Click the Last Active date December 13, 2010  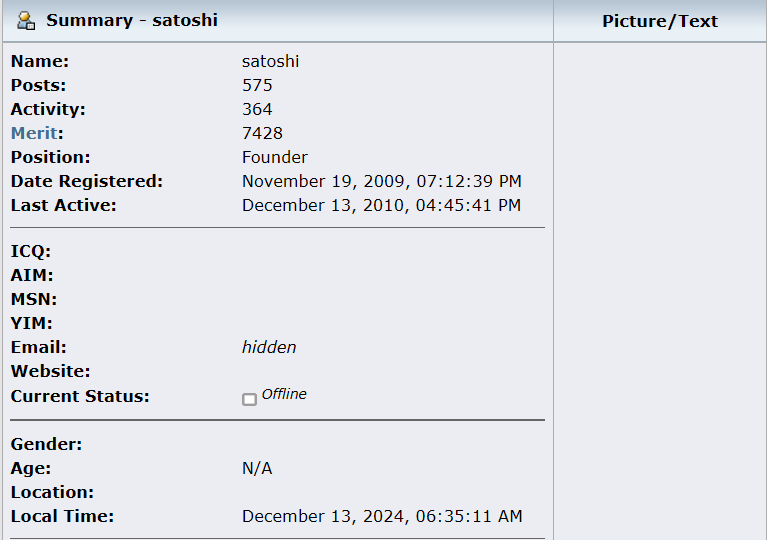pyautogui.click(x=381, y=205)
